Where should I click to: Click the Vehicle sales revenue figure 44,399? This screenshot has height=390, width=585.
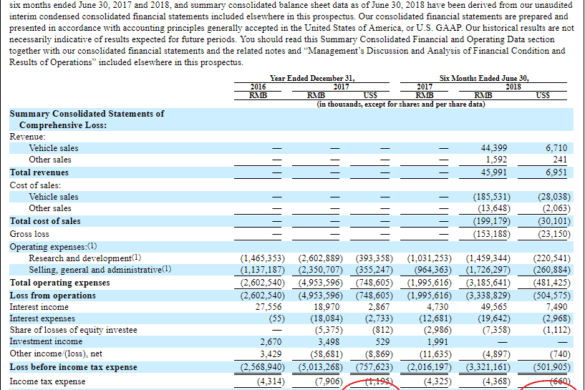pyautogui.click(x=494, y=148)
